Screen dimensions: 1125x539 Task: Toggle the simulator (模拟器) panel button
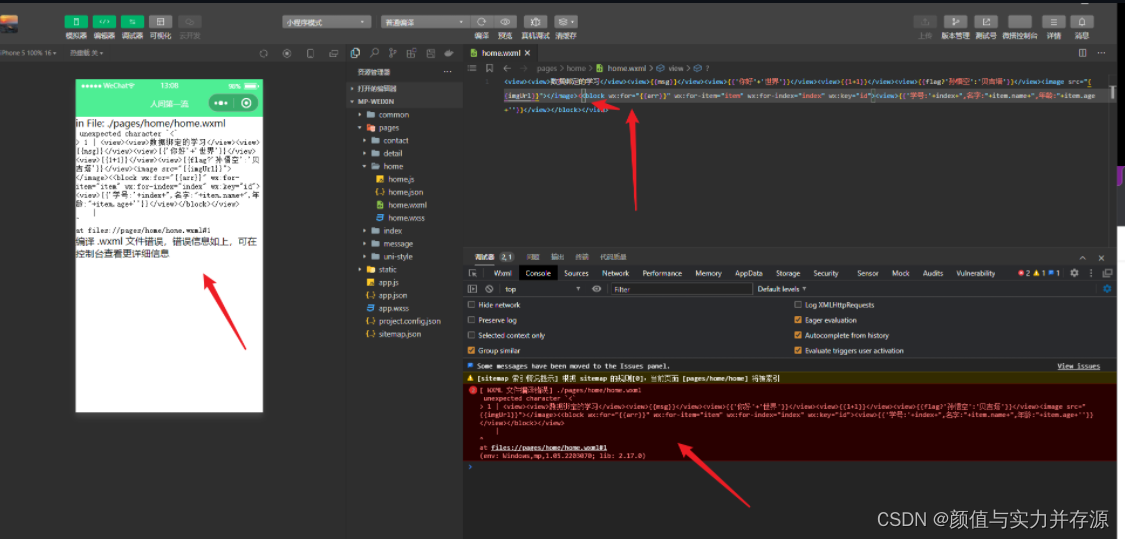point(76,22)
